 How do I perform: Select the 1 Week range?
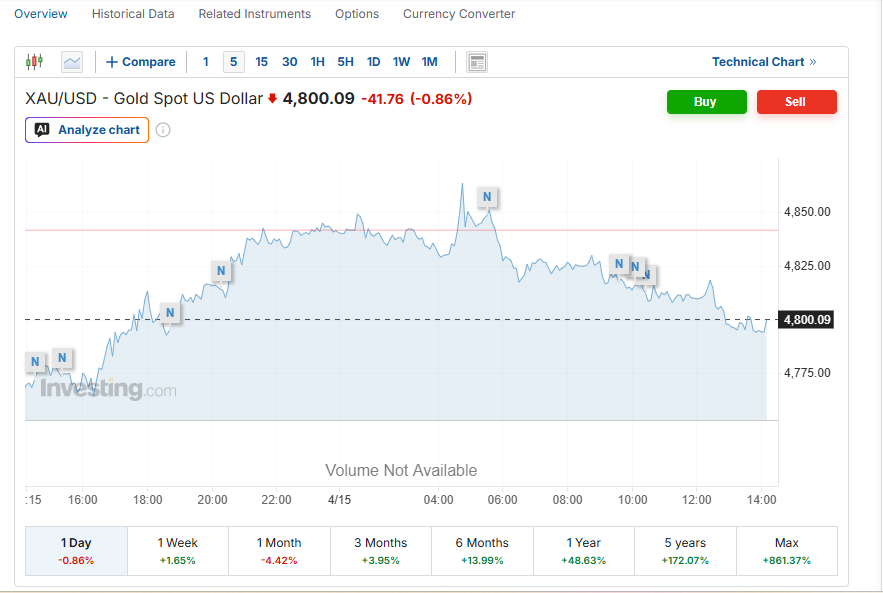click(x=178, y=550)
